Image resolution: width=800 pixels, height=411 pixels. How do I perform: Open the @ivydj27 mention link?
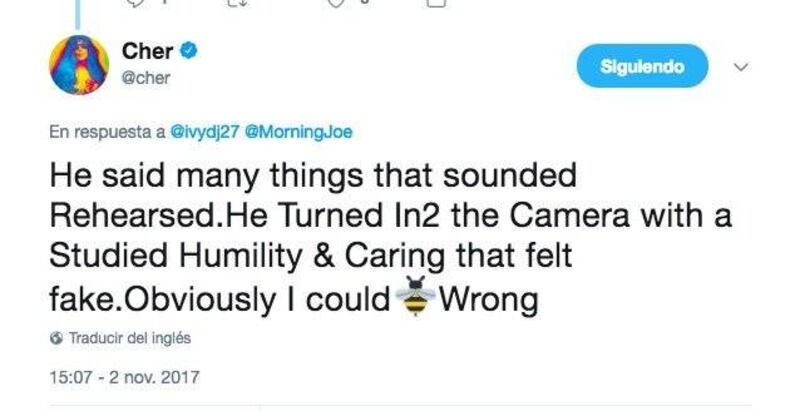coord(205,131)
